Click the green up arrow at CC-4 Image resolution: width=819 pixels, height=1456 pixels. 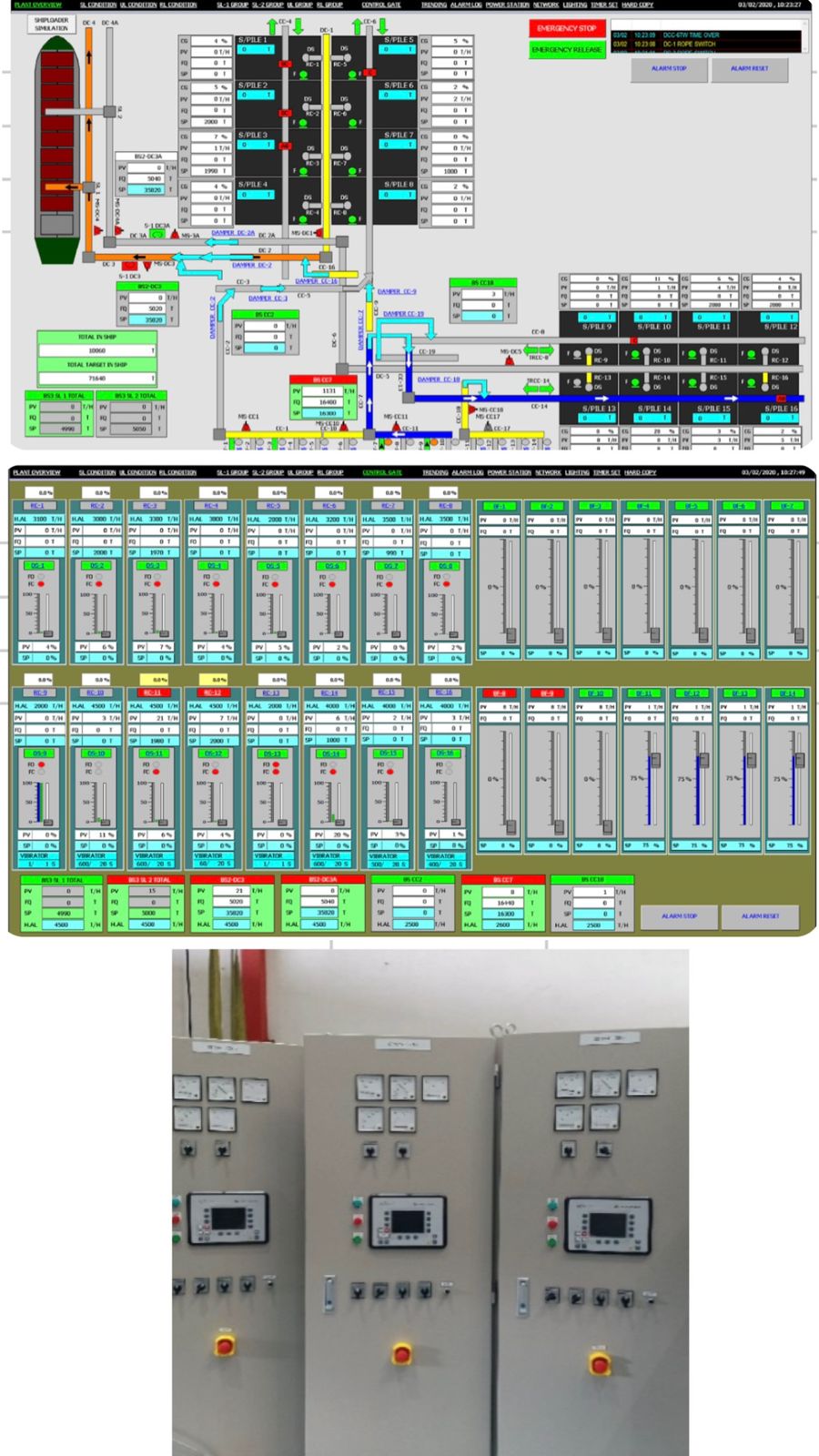pyautogui.click(x=272, y=25)
